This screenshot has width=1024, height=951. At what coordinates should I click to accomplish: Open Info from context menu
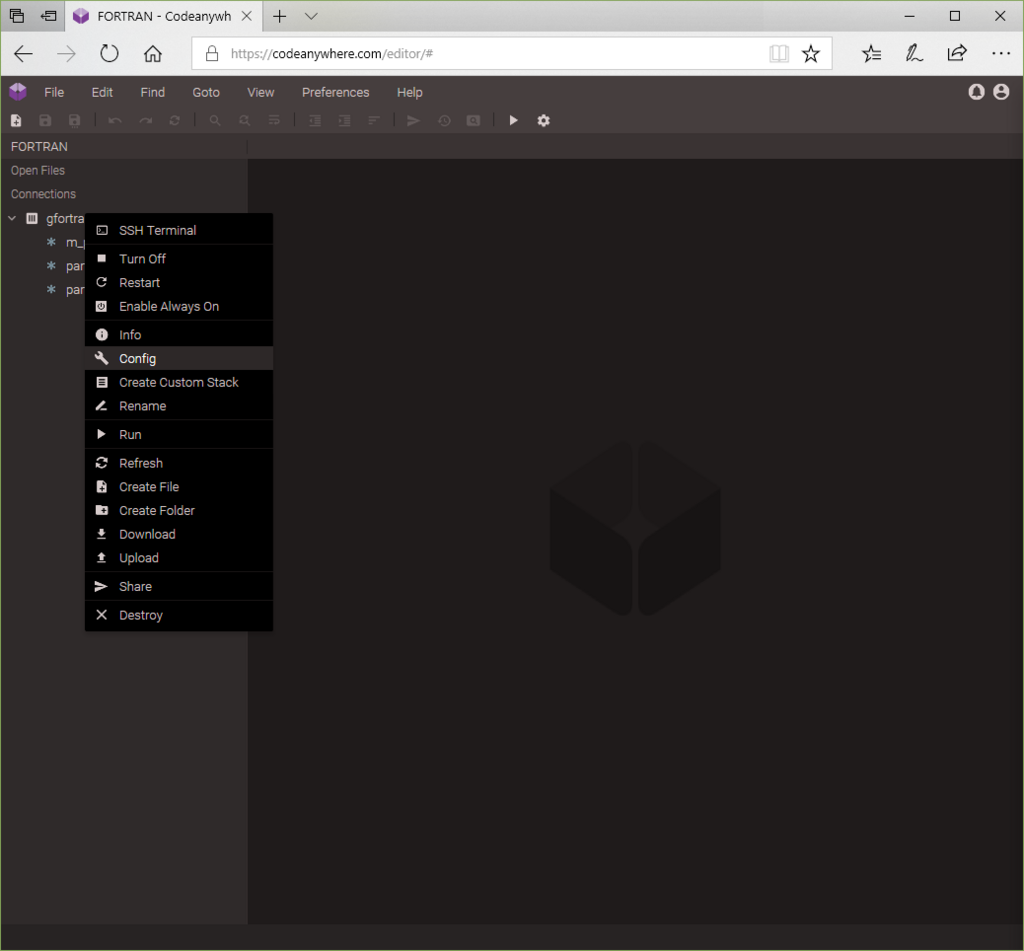[179, 334]
